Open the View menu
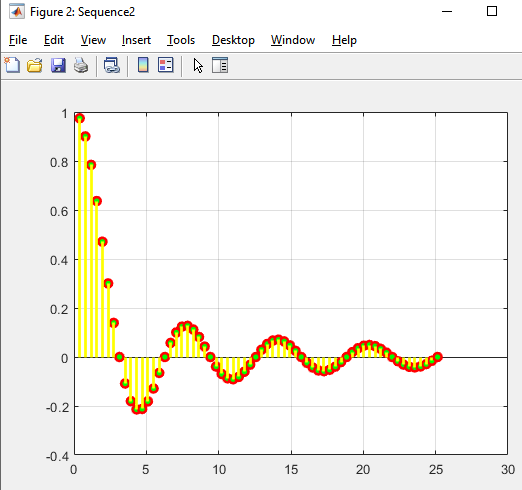The width and height of the screenshot is (522, 490). click(x=93, y=40)
